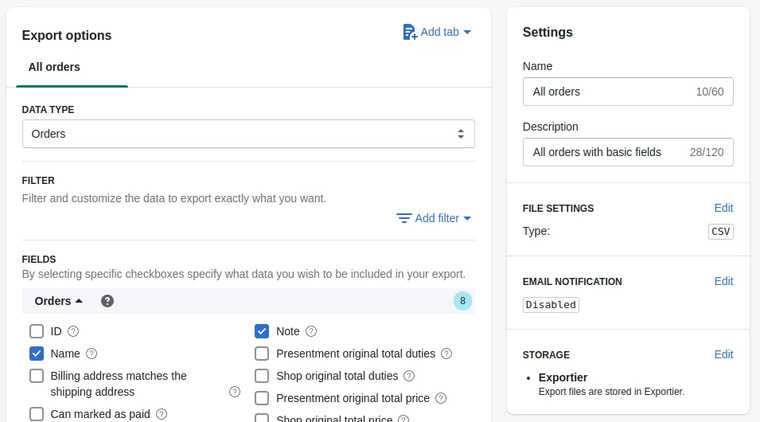Open the Add tab menu
The image size is (760, 422).
click(437, 32)
